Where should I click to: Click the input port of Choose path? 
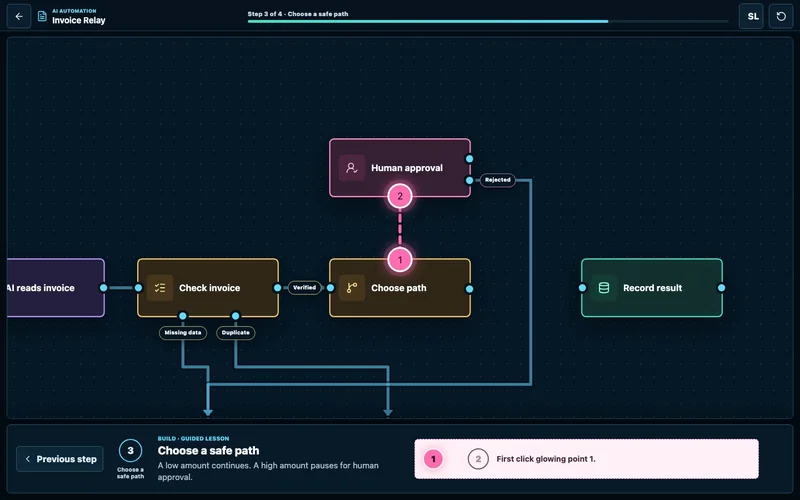click(331, 288)
